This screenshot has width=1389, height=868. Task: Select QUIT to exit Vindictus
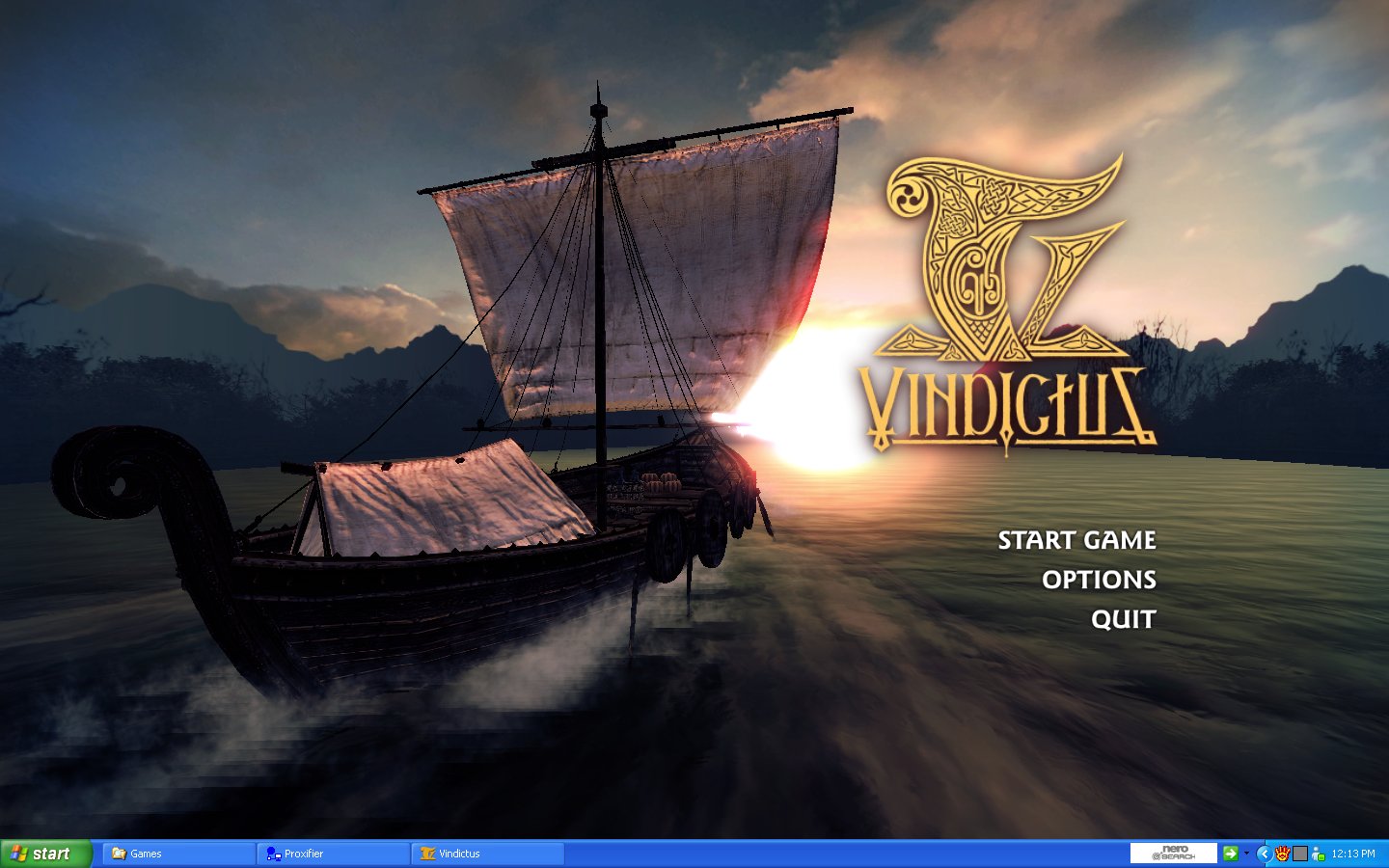pyautogui.click(x=1124, y=619)
